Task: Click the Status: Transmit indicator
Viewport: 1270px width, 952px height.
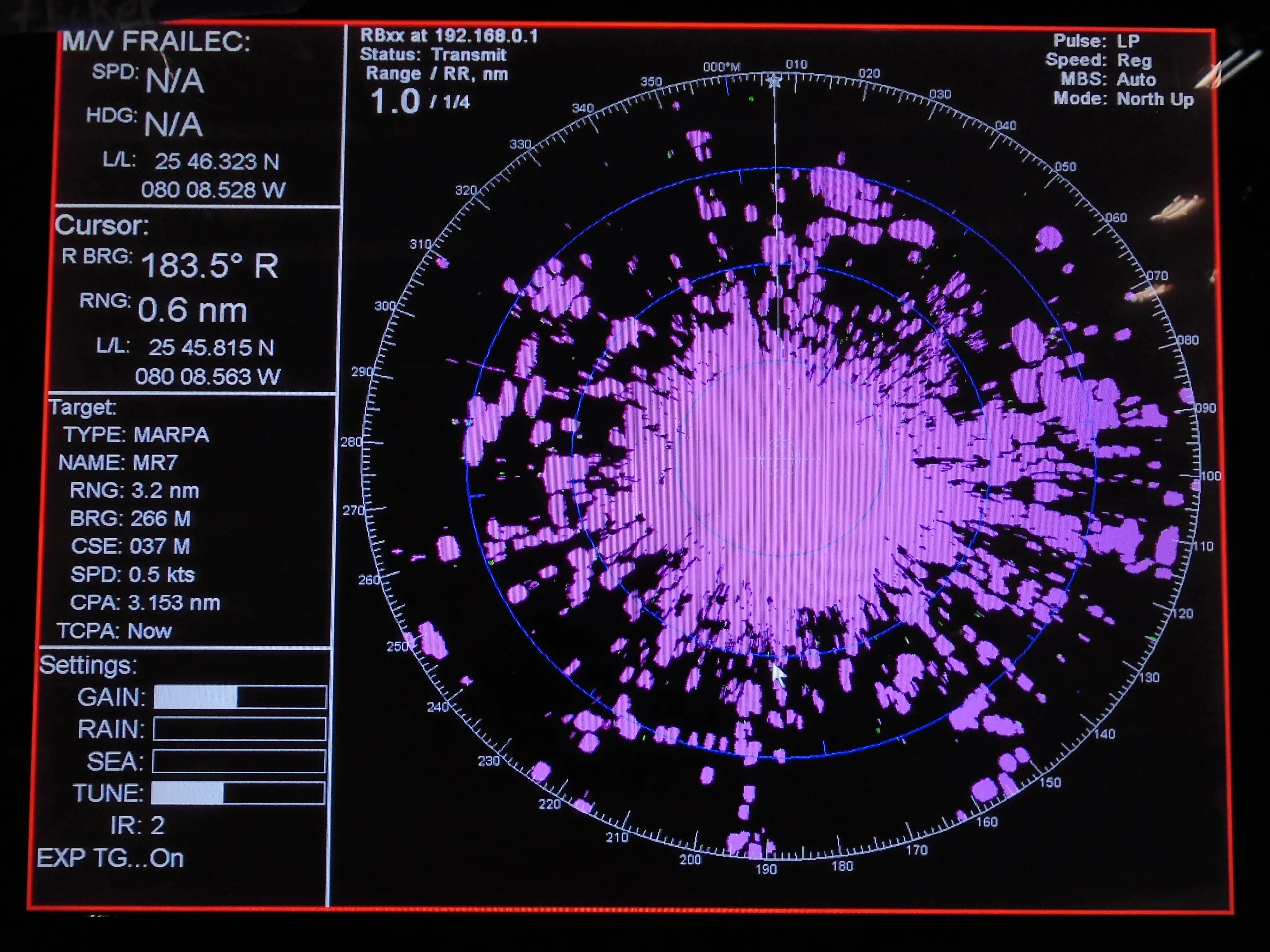Action: tap(432, 55)
